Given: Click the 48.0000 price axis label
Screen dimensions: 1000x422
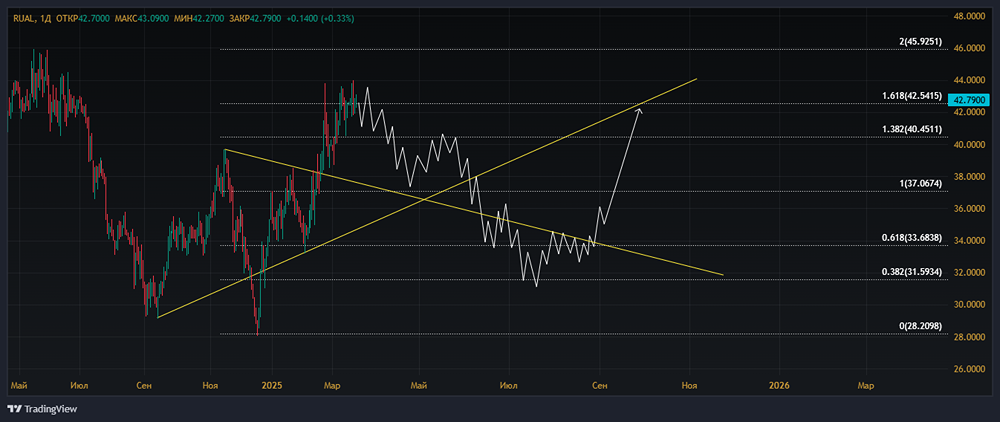Looking at the screenshot, I should point(968,16).
